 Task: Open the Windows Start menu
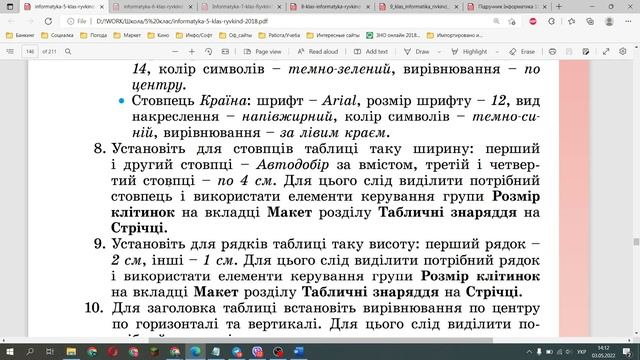pos(9,351)
